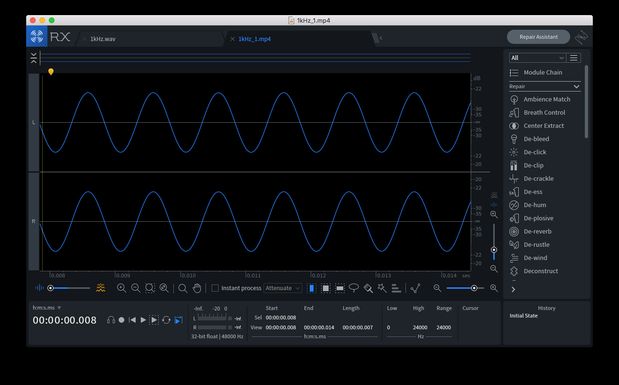Viewport: 619px width, 385px height.
Task: Click the waveform/spectrogram opacity slider handle
Action: click(x=51, y=288)
